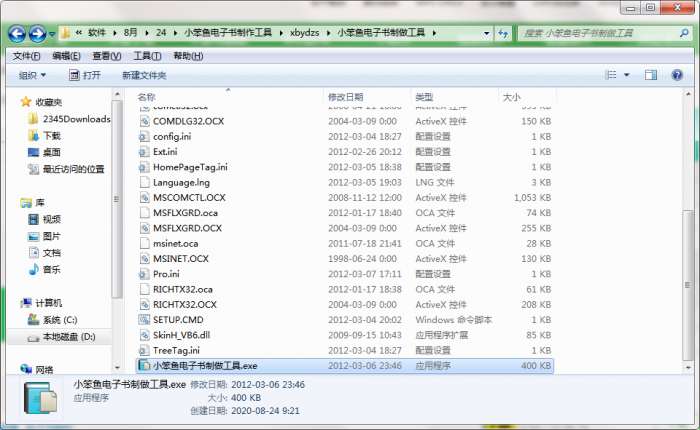
Task: Open help with the question mark icon
Action: (677, 75)
